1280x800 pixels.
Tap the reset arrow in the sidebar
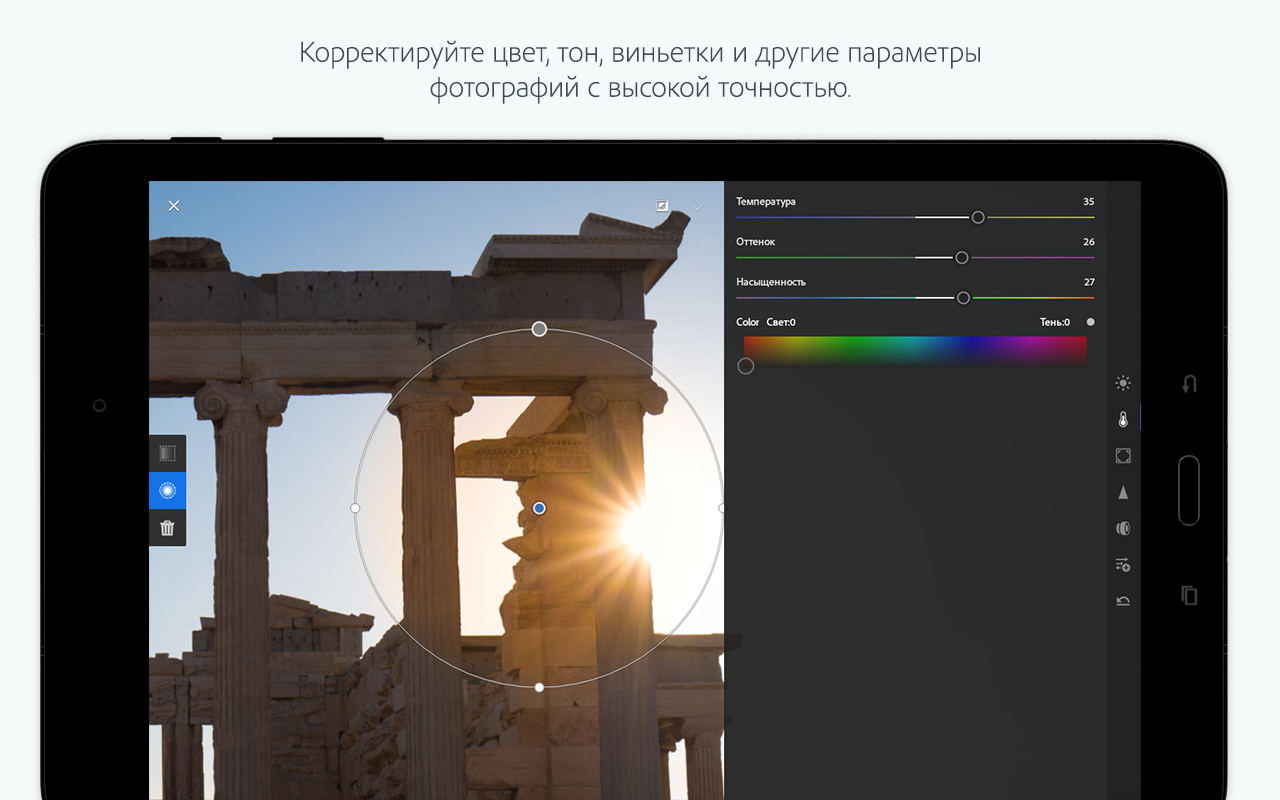tap(1123, 601)
